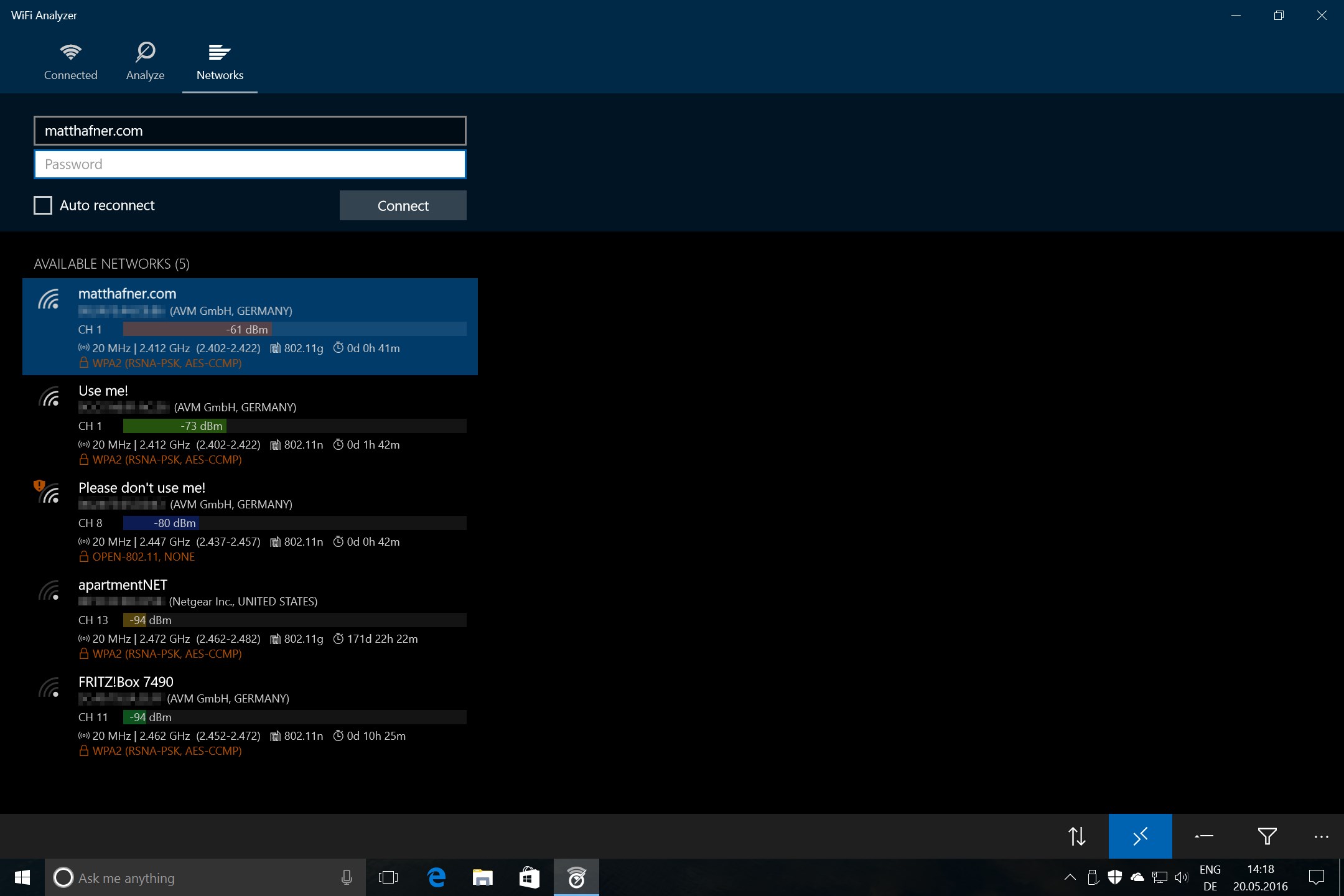The image size is (1344, 896).
Task: Enable the Auto reconnect checkbox
Action: point(42,205)
